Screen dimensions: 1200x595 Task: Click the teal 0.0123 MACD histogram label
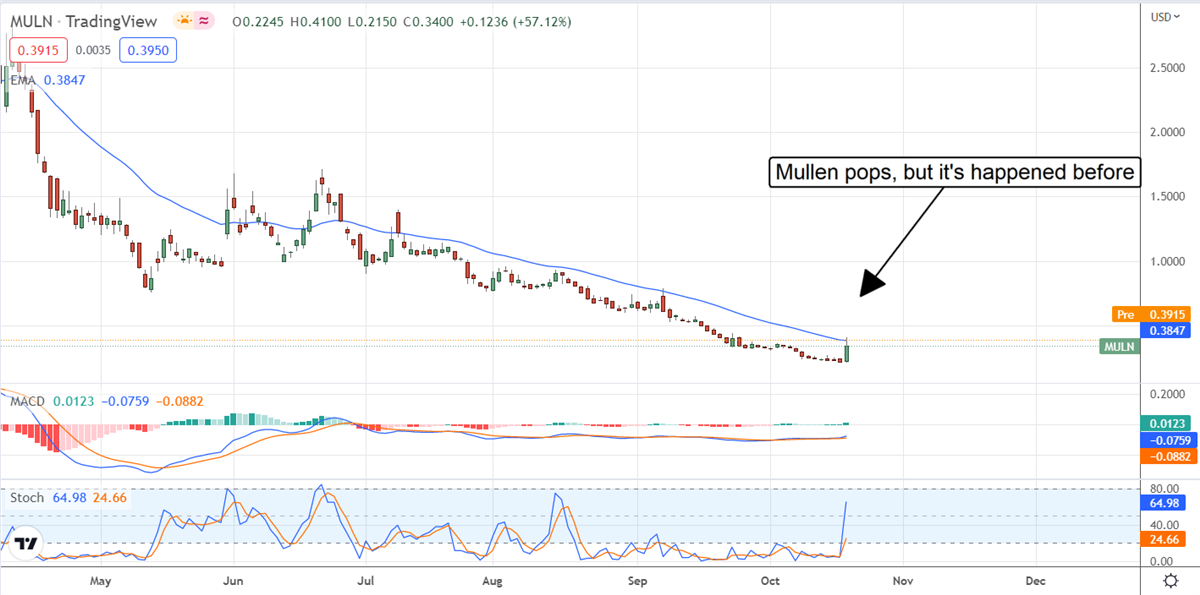[1164, 424]
